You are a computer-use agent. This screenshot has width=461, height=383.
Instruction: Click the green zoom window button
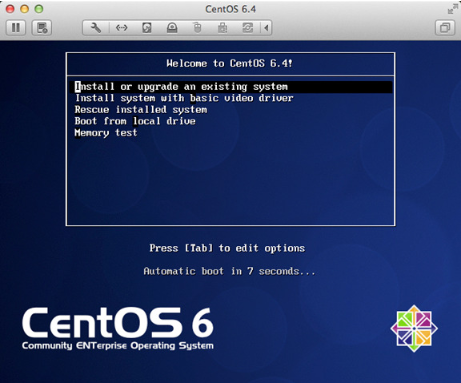click(x=39, y=9)
